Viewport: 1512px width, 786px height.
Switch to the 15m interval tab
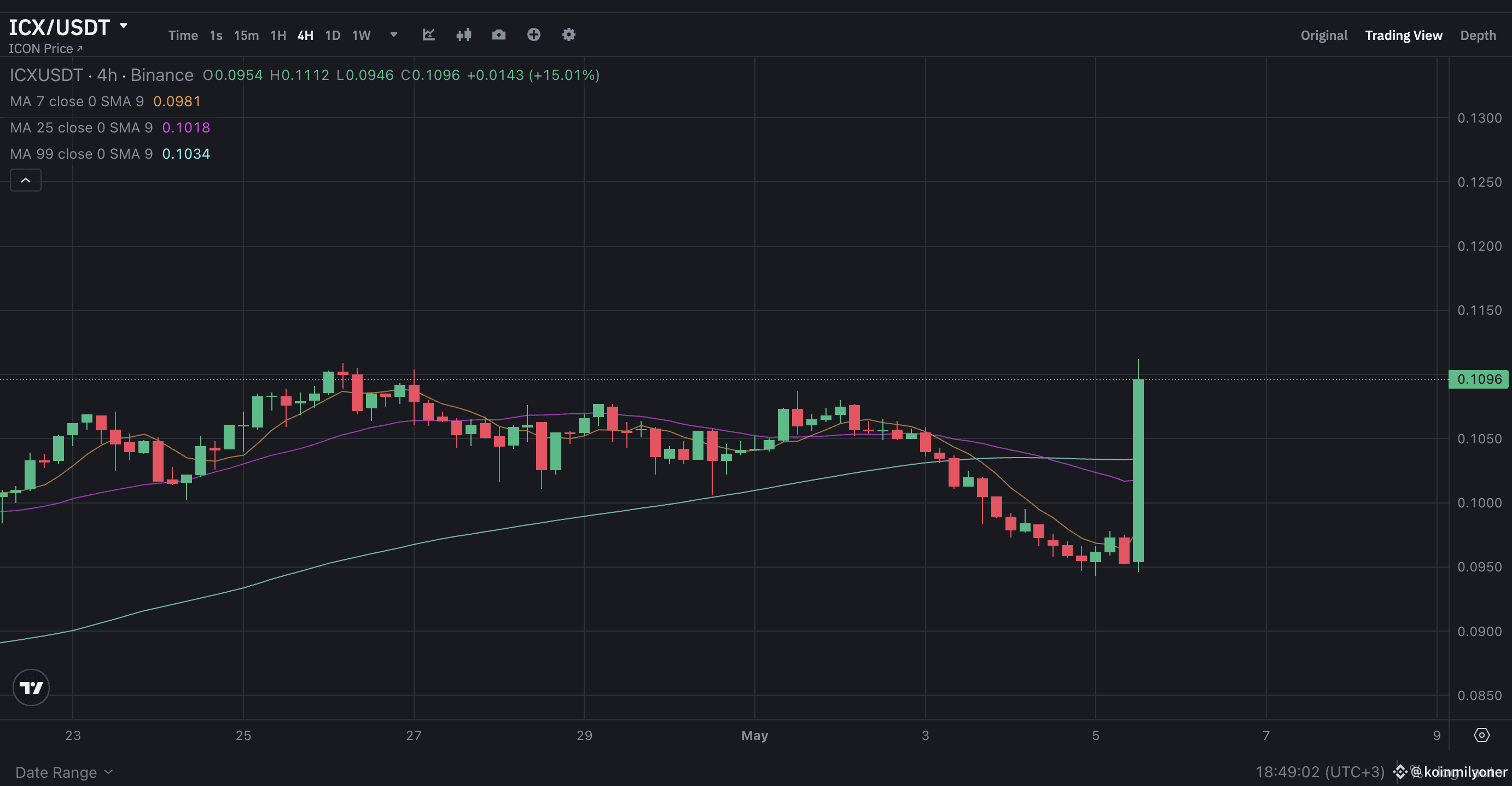246,34
